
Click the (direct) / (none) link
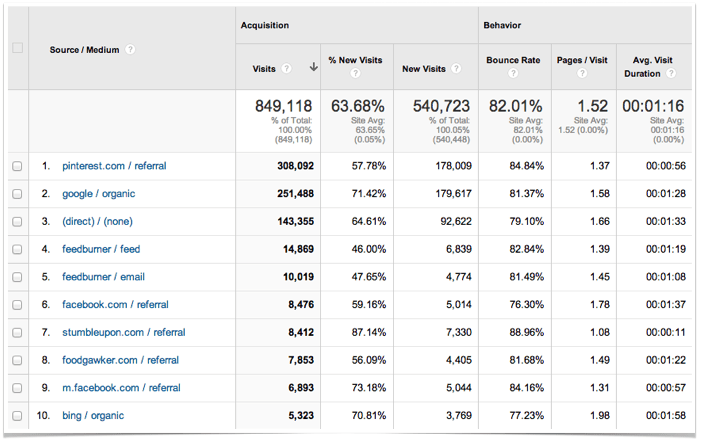point(98,221)
